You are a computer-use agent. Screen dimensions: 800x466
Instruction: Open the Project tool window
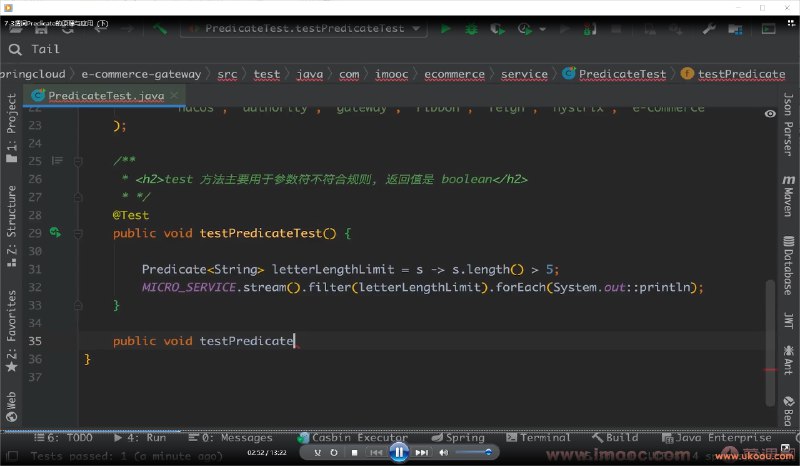tap(11, 128)
